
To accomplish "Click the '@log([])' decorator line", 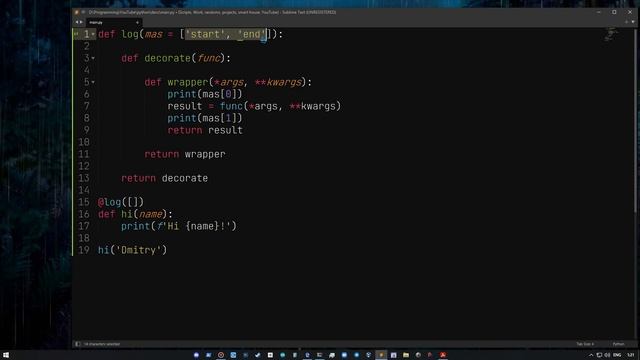I will (x=121, y=202).
